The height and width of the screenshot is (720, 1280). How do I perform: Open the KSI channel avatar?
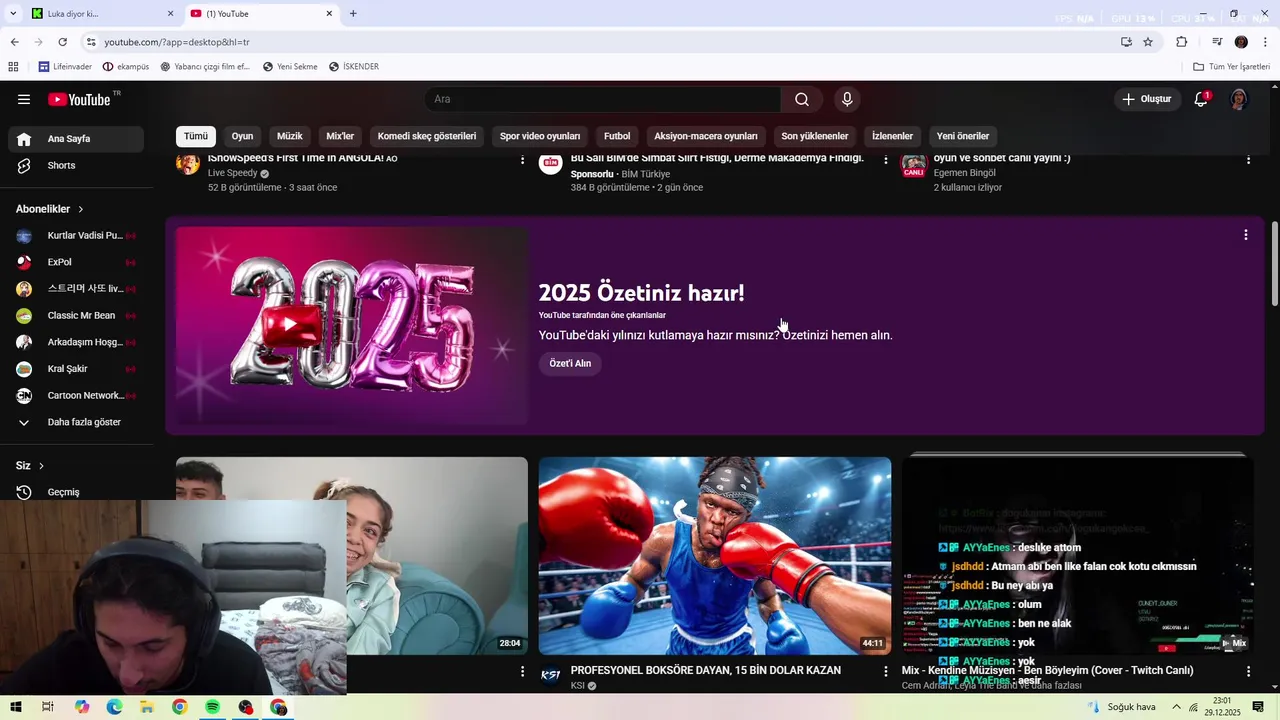[551, 676]
